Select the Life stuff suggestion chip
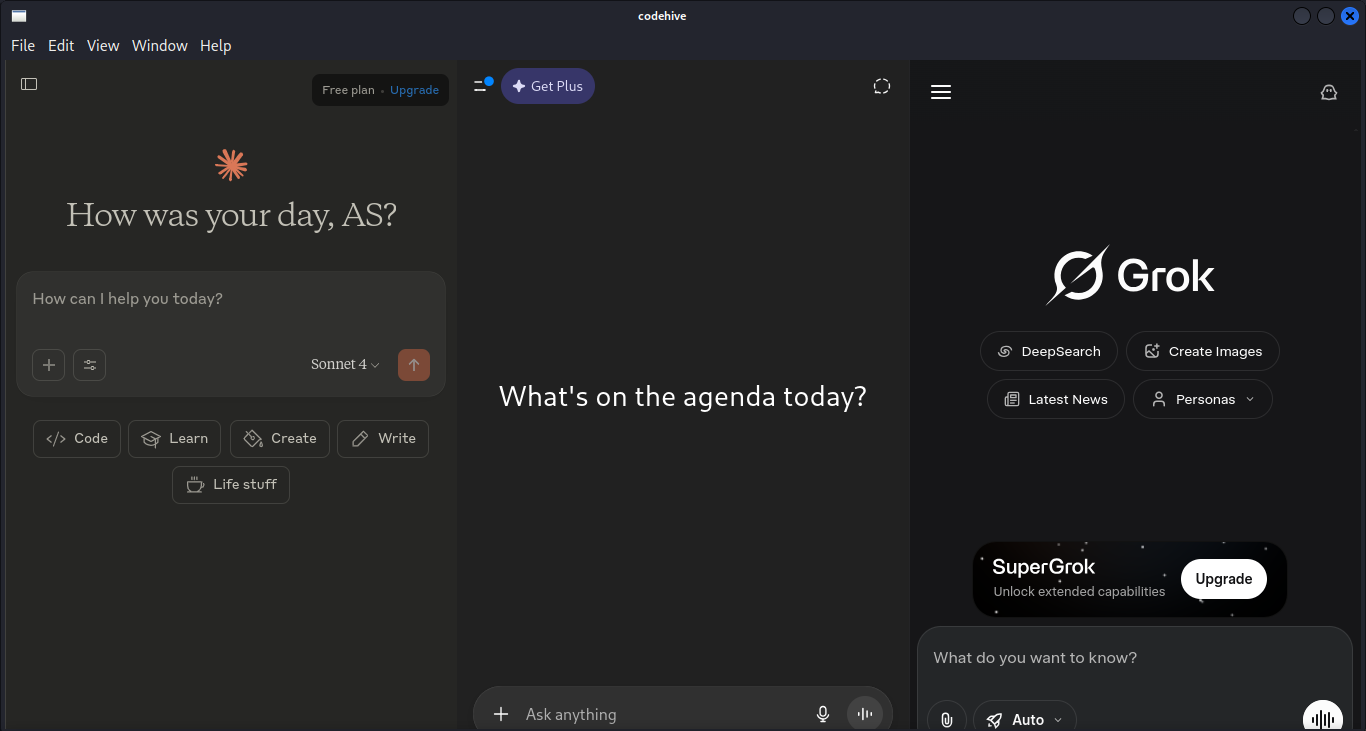Screen dimensions: 1366x731 click(231, 484)
